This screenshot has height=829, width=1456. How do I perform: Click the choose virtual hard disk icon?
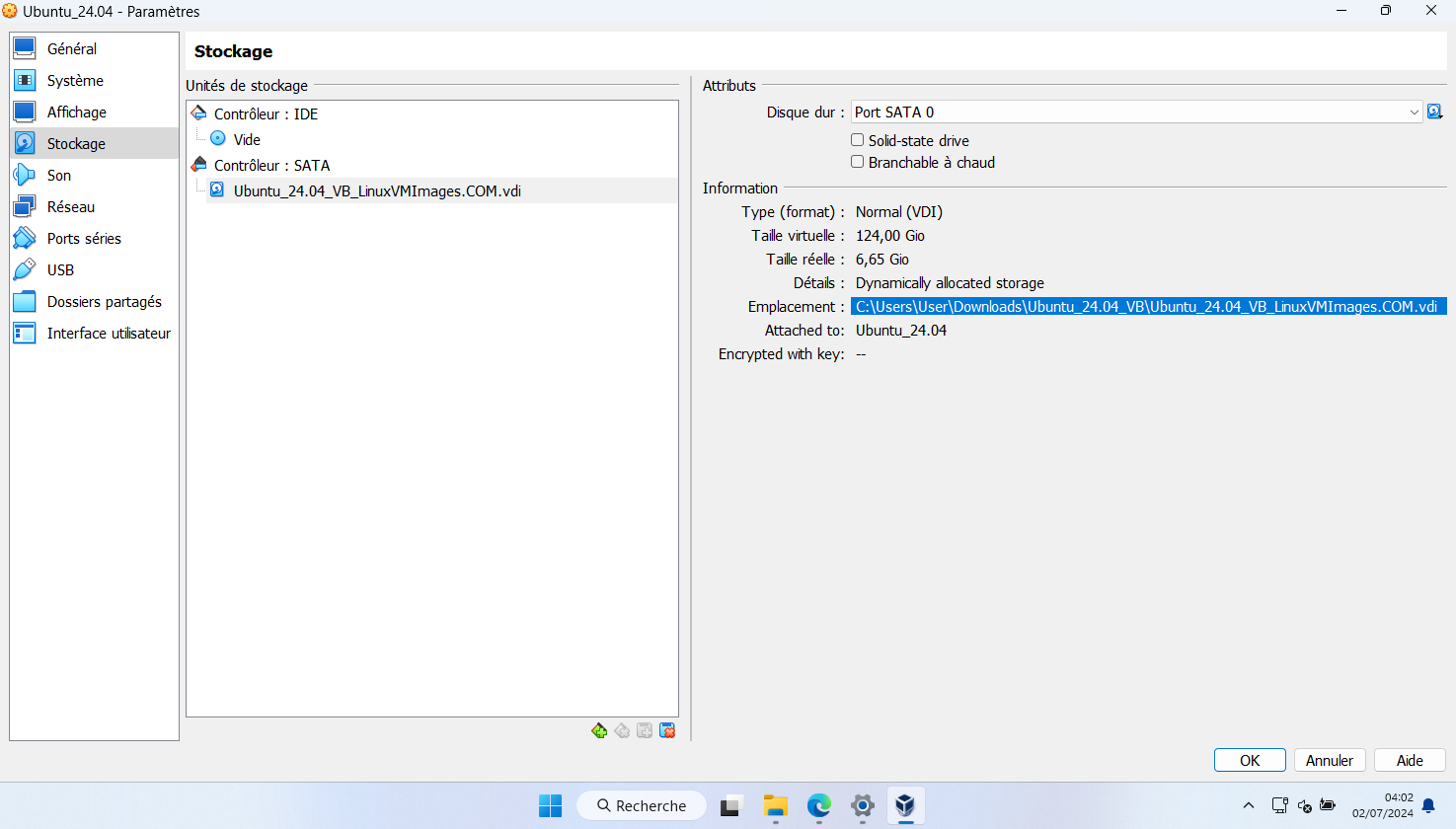click(1435, 112)
